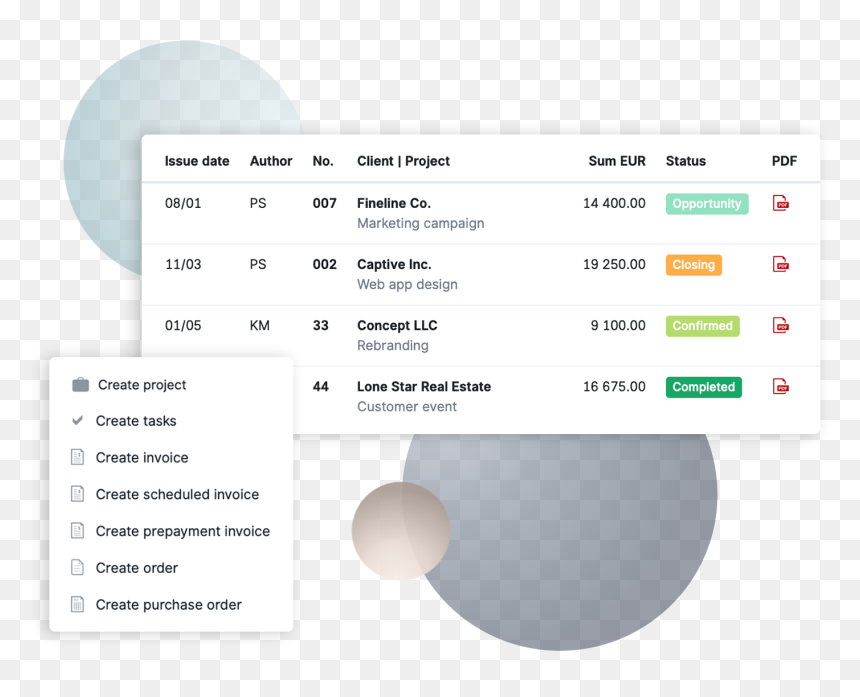Sort by No. column header

(323, 161)
